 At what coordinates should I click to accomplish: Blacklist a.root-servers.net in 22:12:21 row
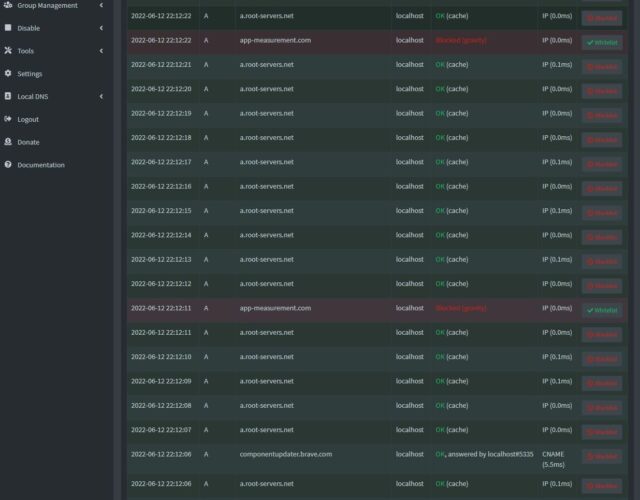(602, 67)
